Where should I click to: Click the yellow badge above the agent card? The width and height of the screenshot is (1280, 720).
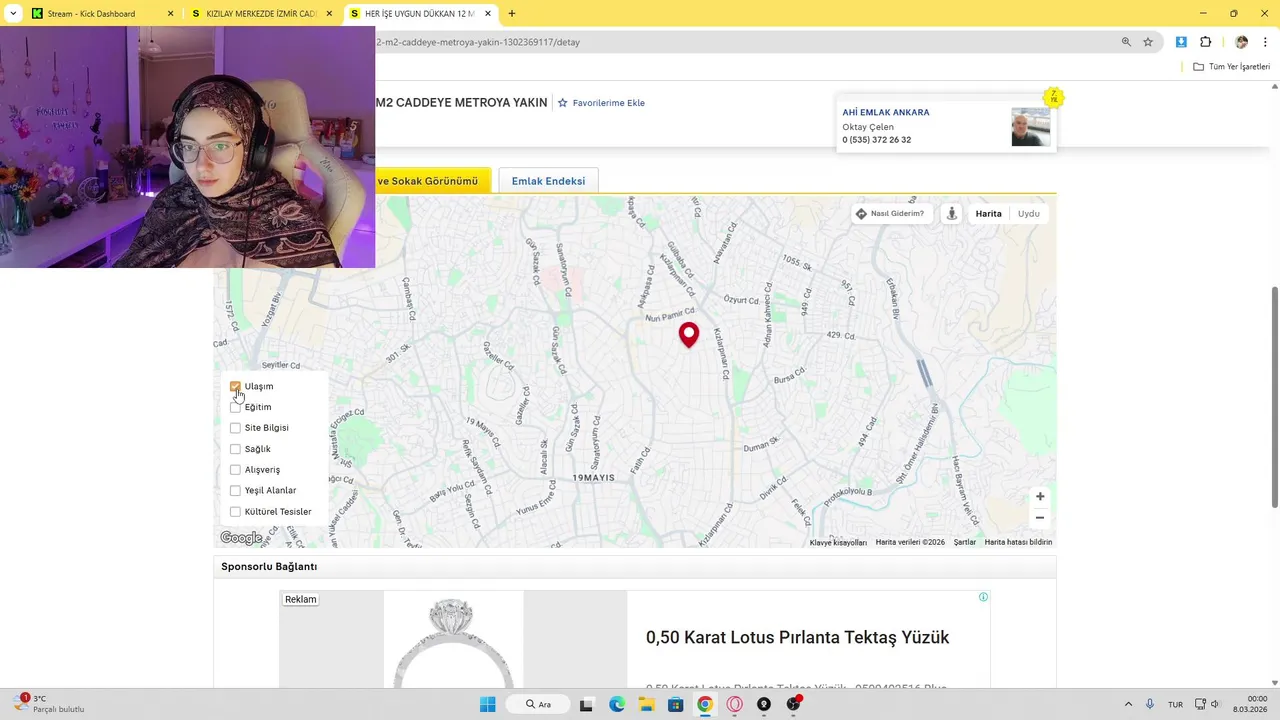(1053, 97)
